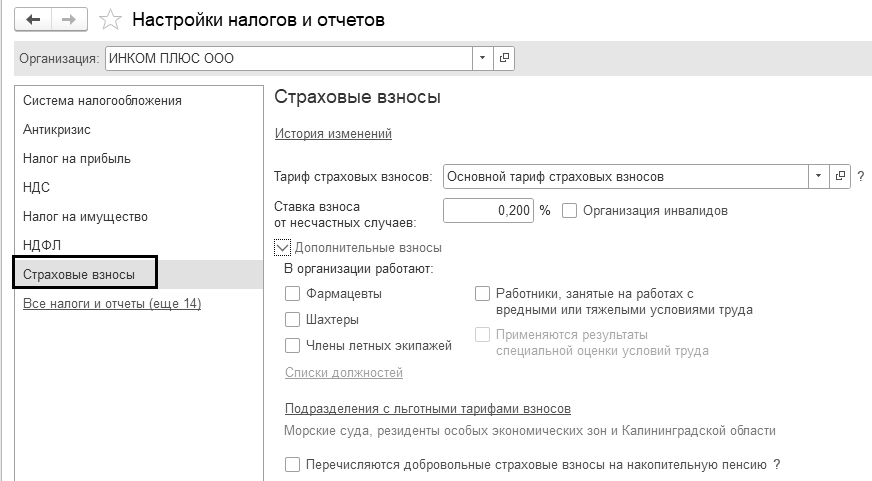Click the forward navigation arrow
Image resolution: width=872 pixels, height=481 pixels.
(x=69, y=20)
